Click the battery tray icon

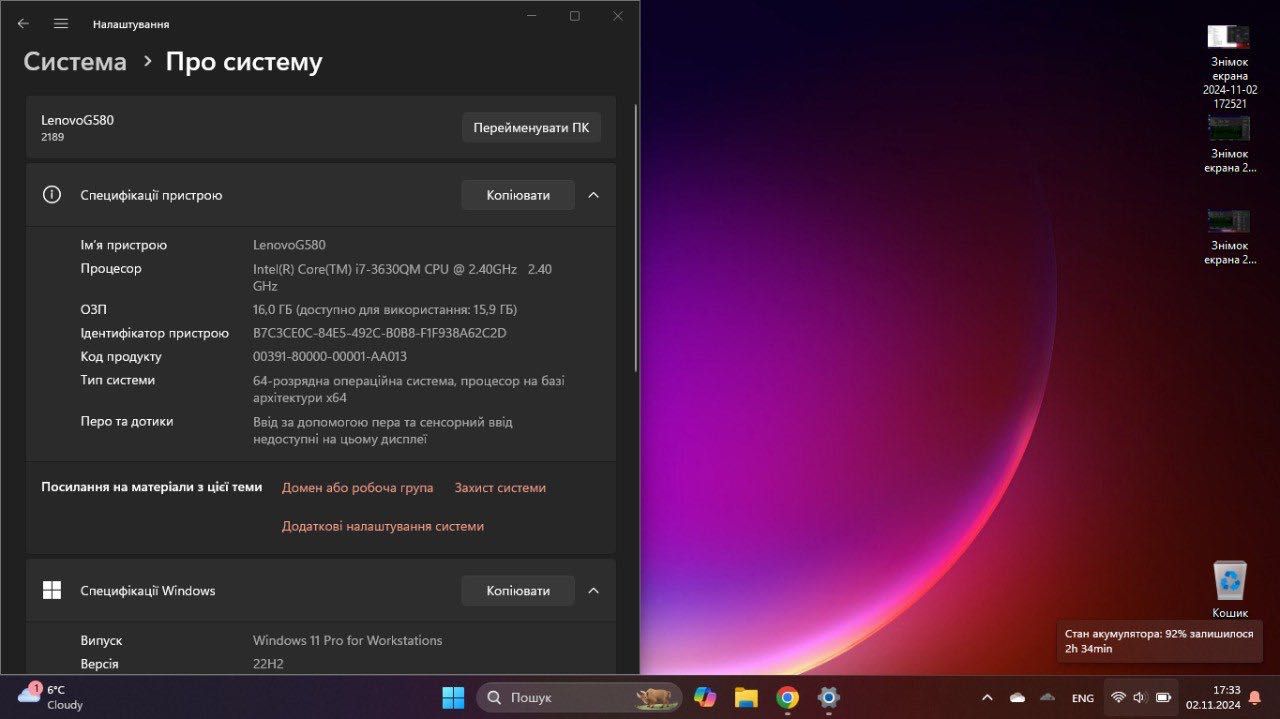click(x=1163, y=697)
